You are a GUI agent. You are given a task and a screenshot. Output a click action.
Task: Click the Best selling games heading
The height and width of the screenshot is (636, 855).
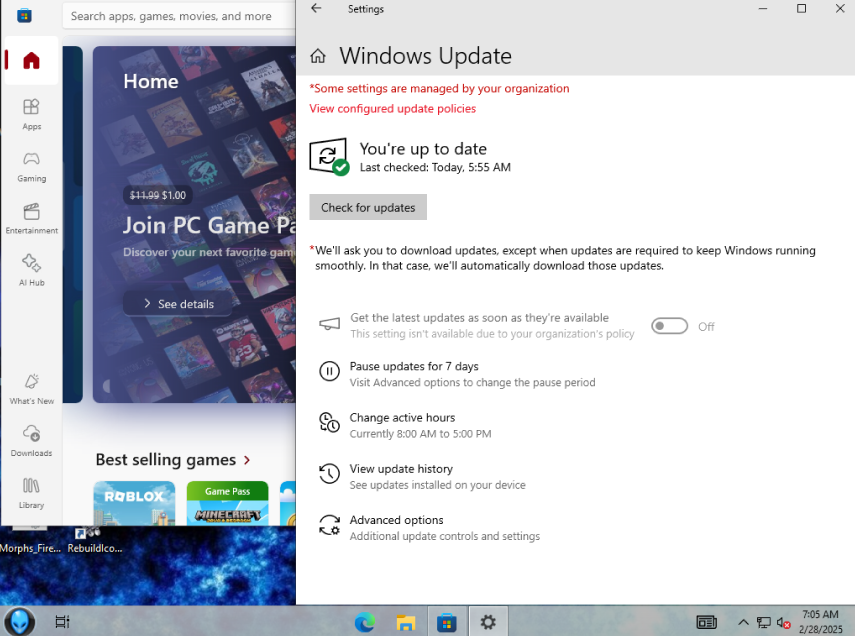[166, 460]
